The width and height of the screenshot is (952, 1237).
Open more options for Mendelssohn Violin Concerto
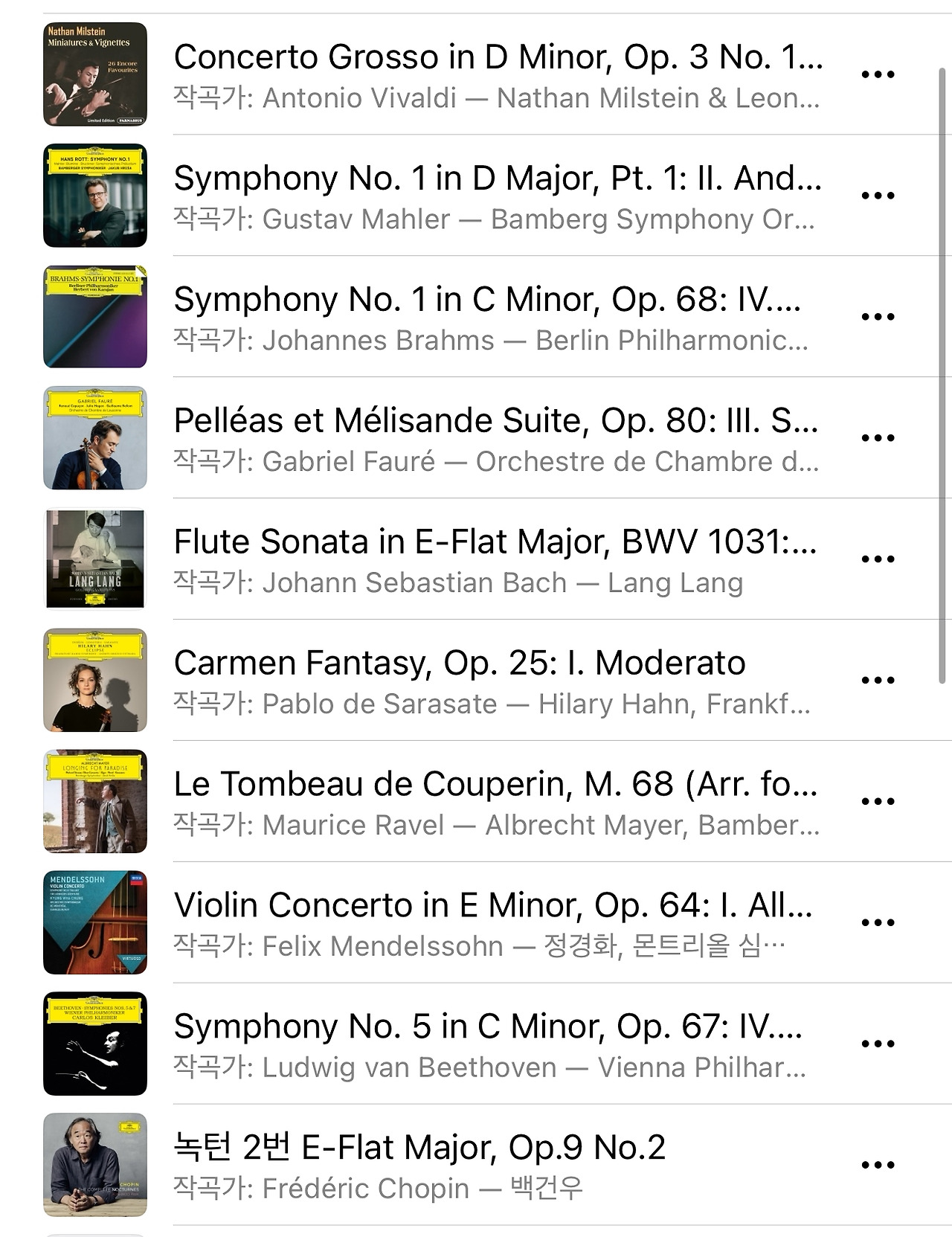pyautogui.click(x=878, y=923)
